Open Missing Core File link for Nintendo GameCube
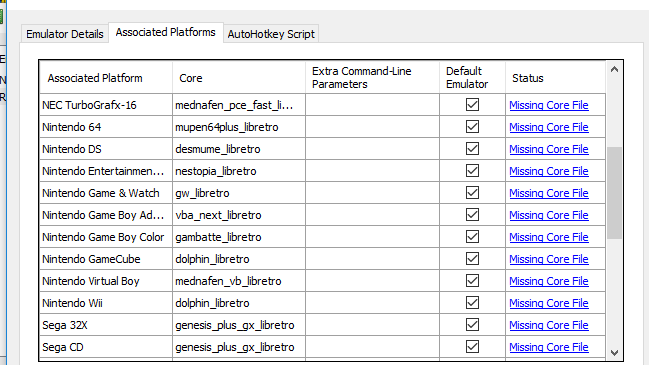 point(549,259)
